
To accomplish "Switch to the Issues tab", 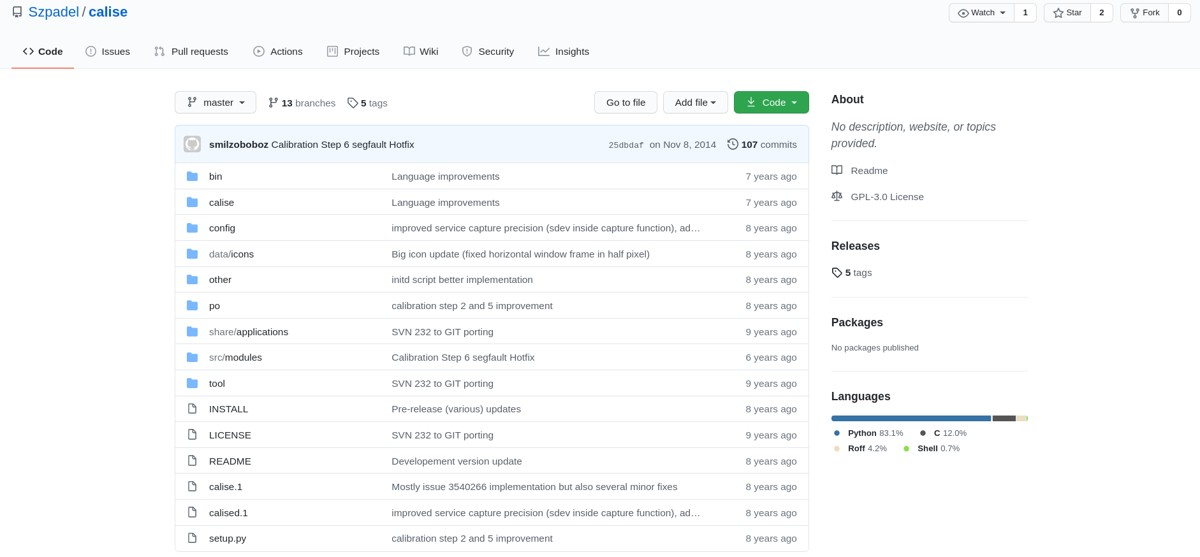I will click(107, 51).
